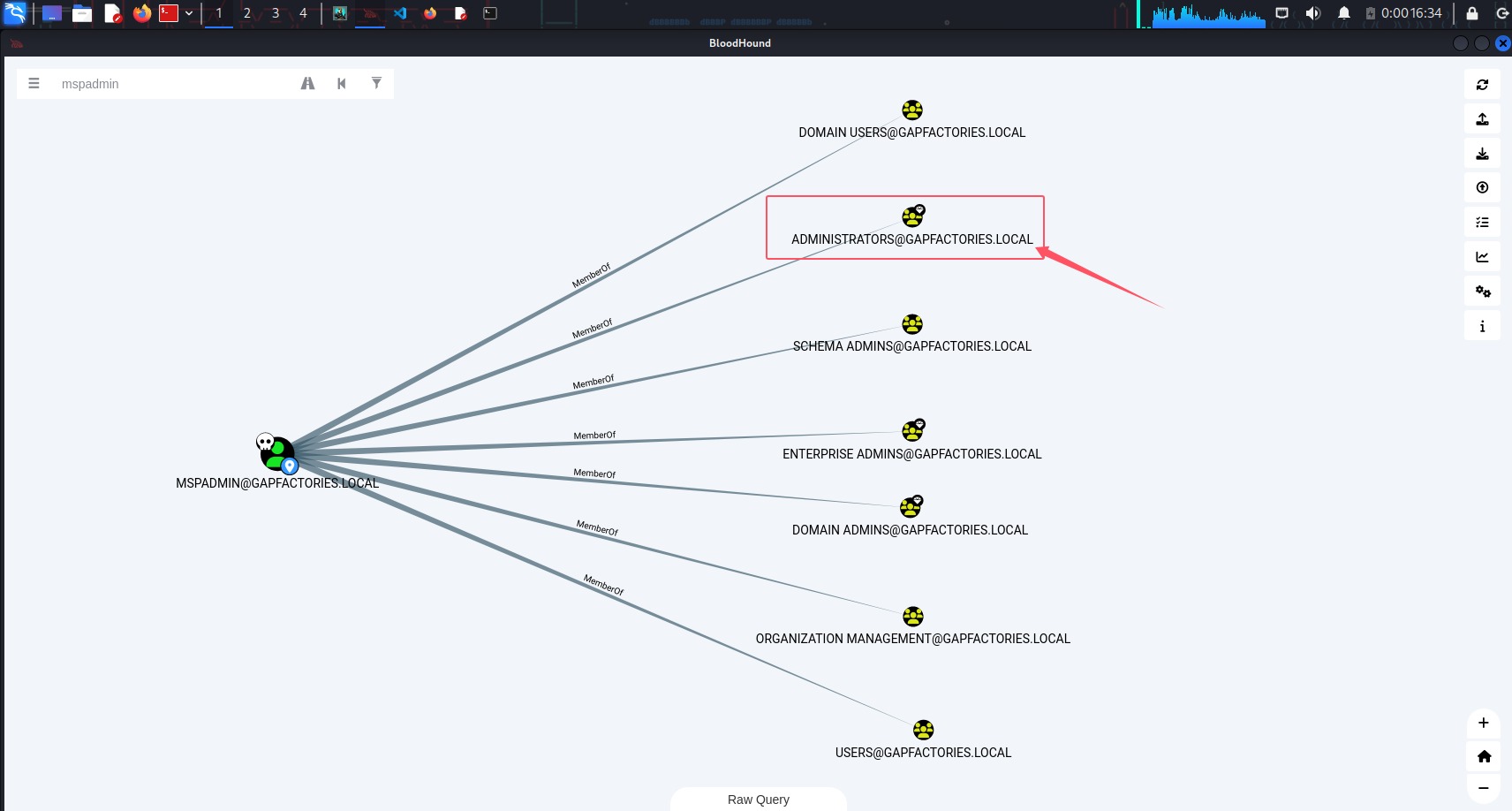Click the MSPADMIN@GAPFACTORIES.LOCAL label
Image resolution: width=1512 pixels, height=811 pixels.
(x=277, y=483)
